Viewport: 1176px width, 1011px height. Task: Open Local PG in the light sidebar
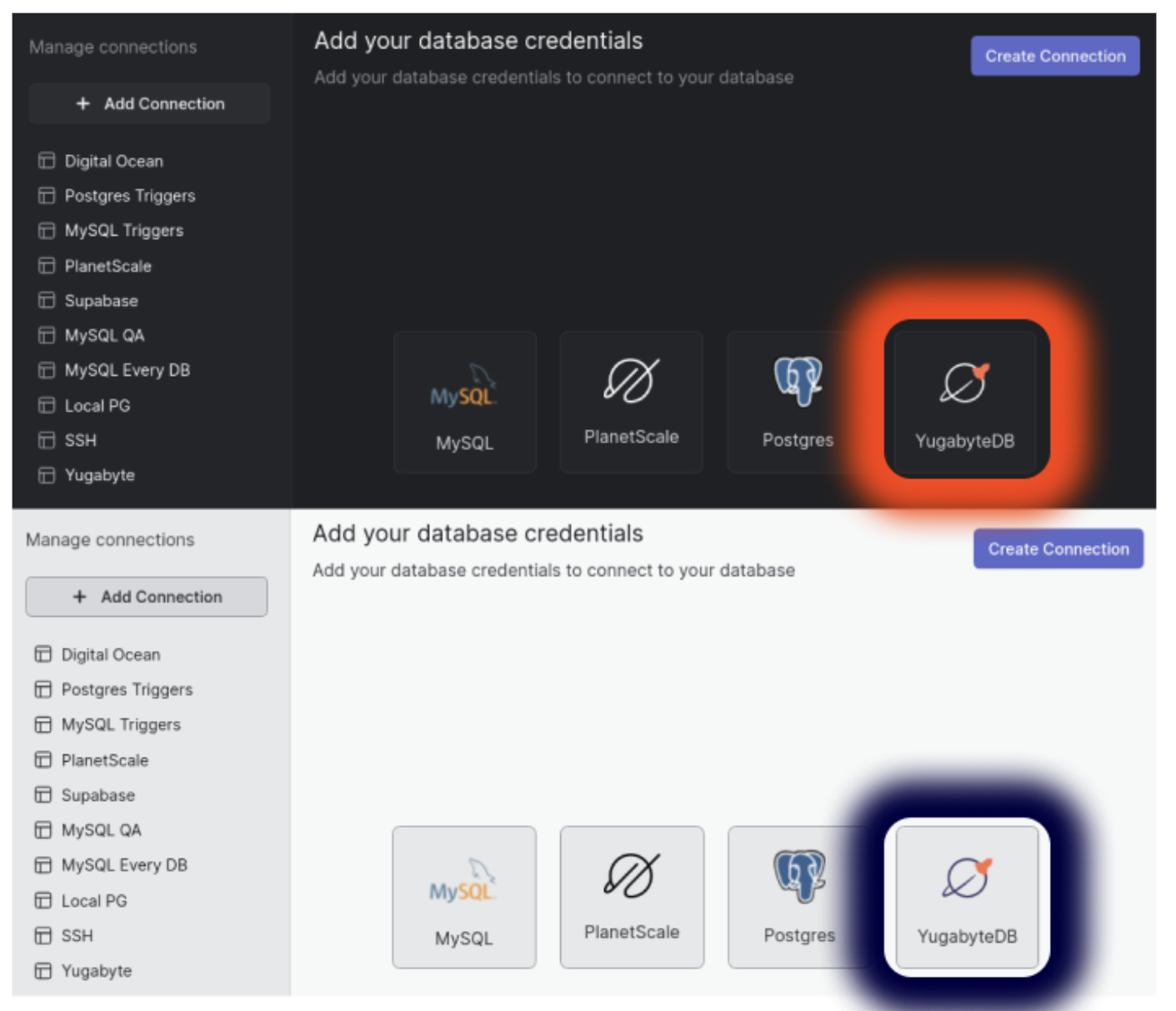93,901
